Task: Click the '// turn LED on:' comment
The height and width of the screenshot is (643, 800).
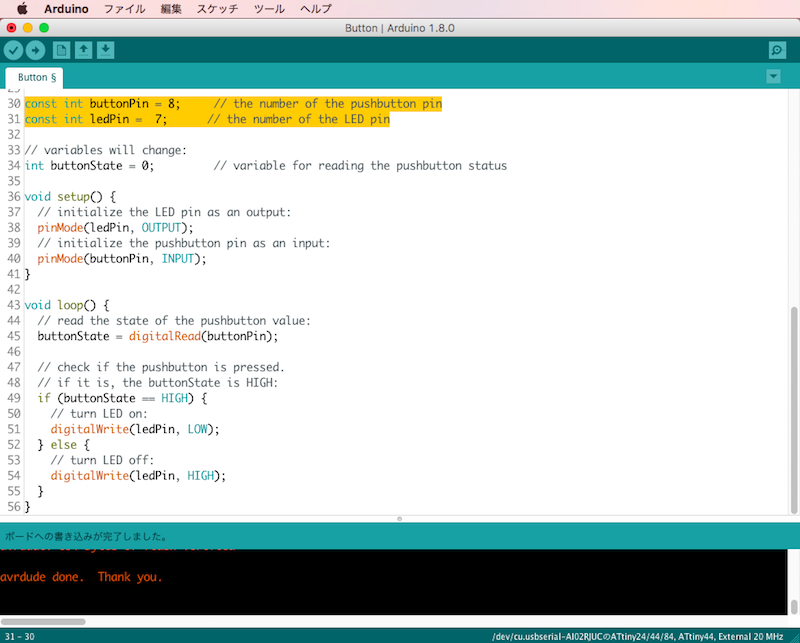Action: point(99,414)
